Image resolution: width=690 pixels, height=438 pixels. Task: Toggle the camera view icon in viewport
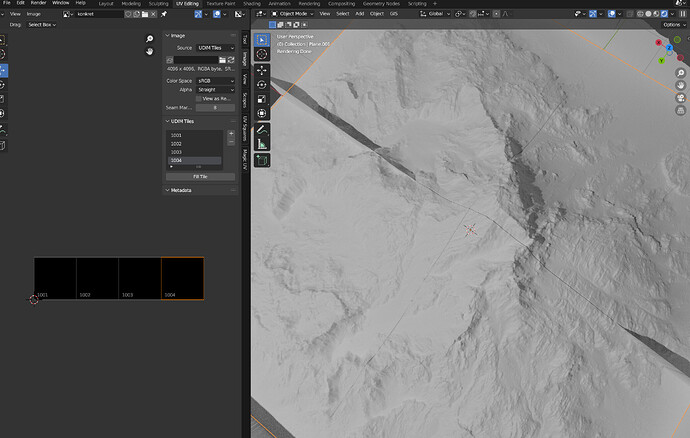[x=681, y=98]
